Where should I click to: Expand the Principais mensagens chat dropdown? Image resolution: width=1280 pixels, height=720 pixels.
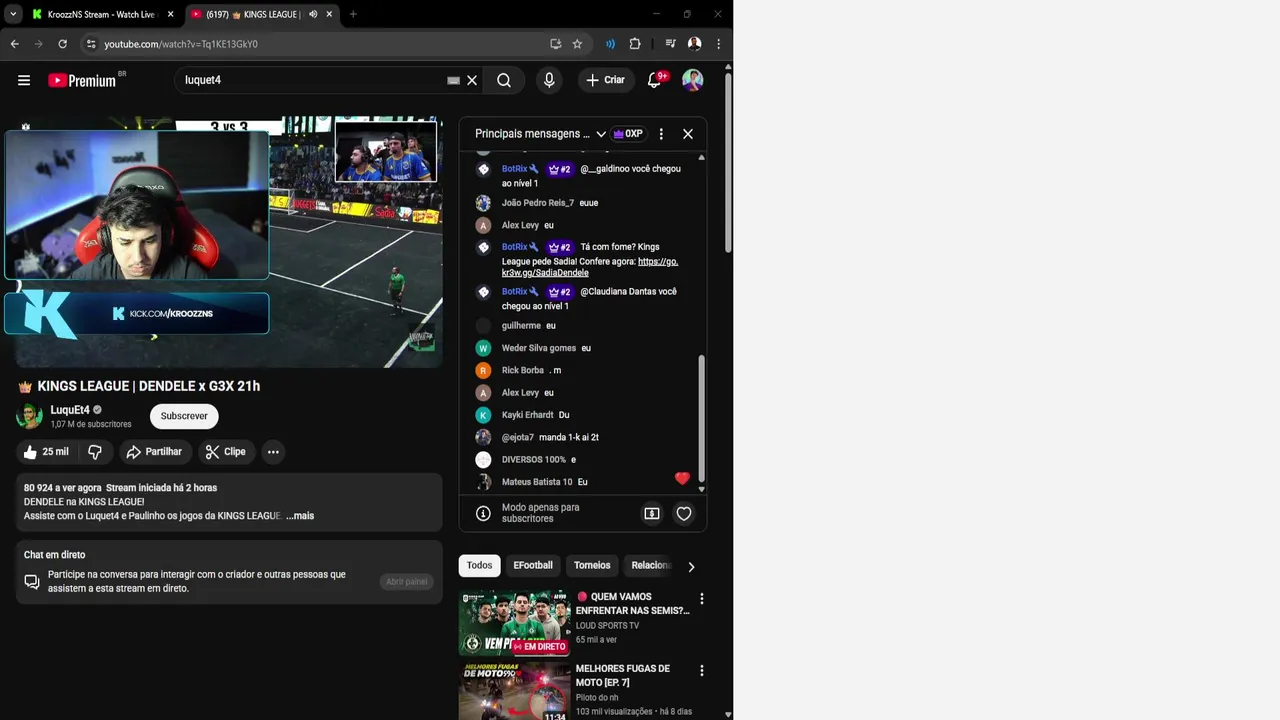pyautogui.click(x=601, y=134)
